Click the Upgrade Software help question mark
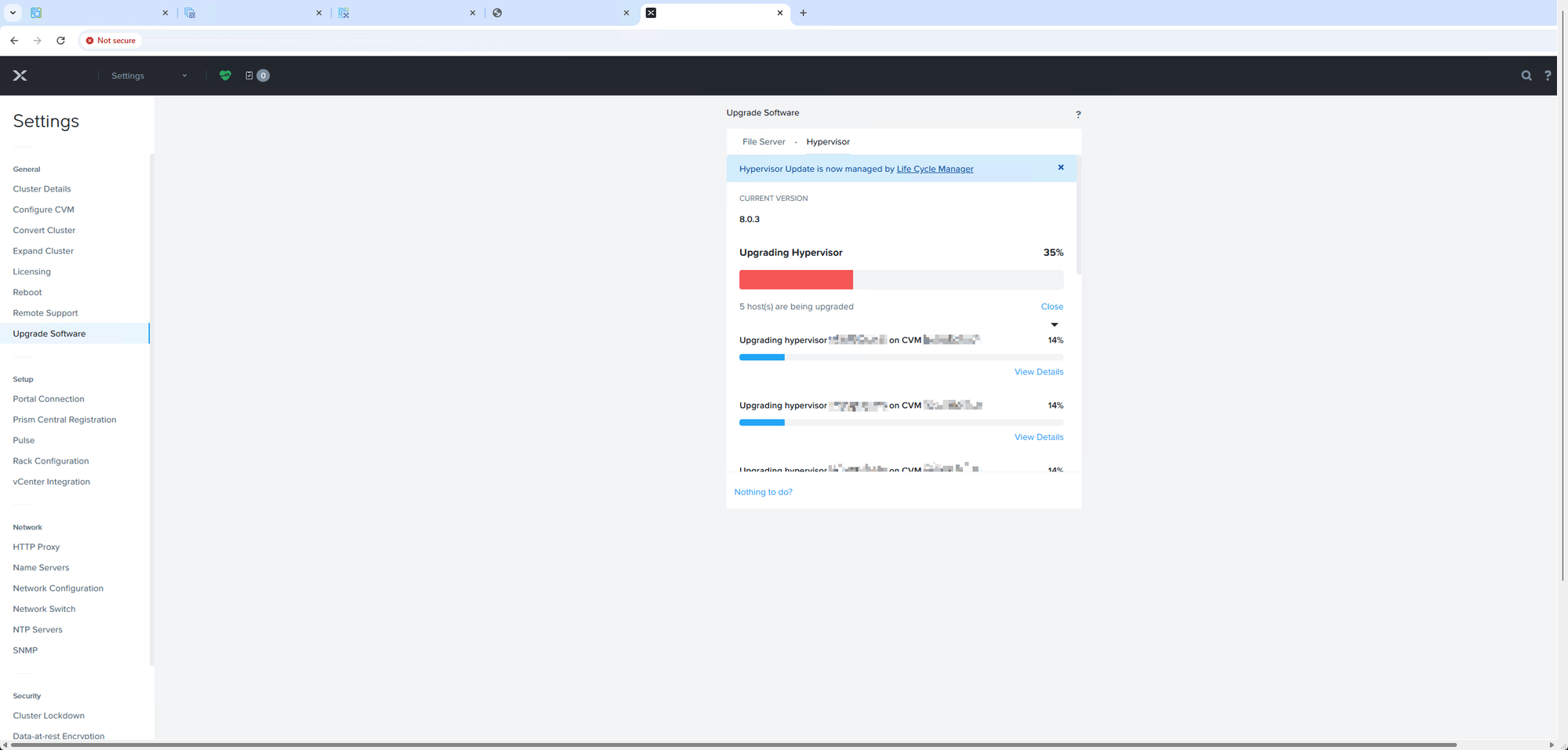The image size is (1568, 750). [x=1078, y=115]
